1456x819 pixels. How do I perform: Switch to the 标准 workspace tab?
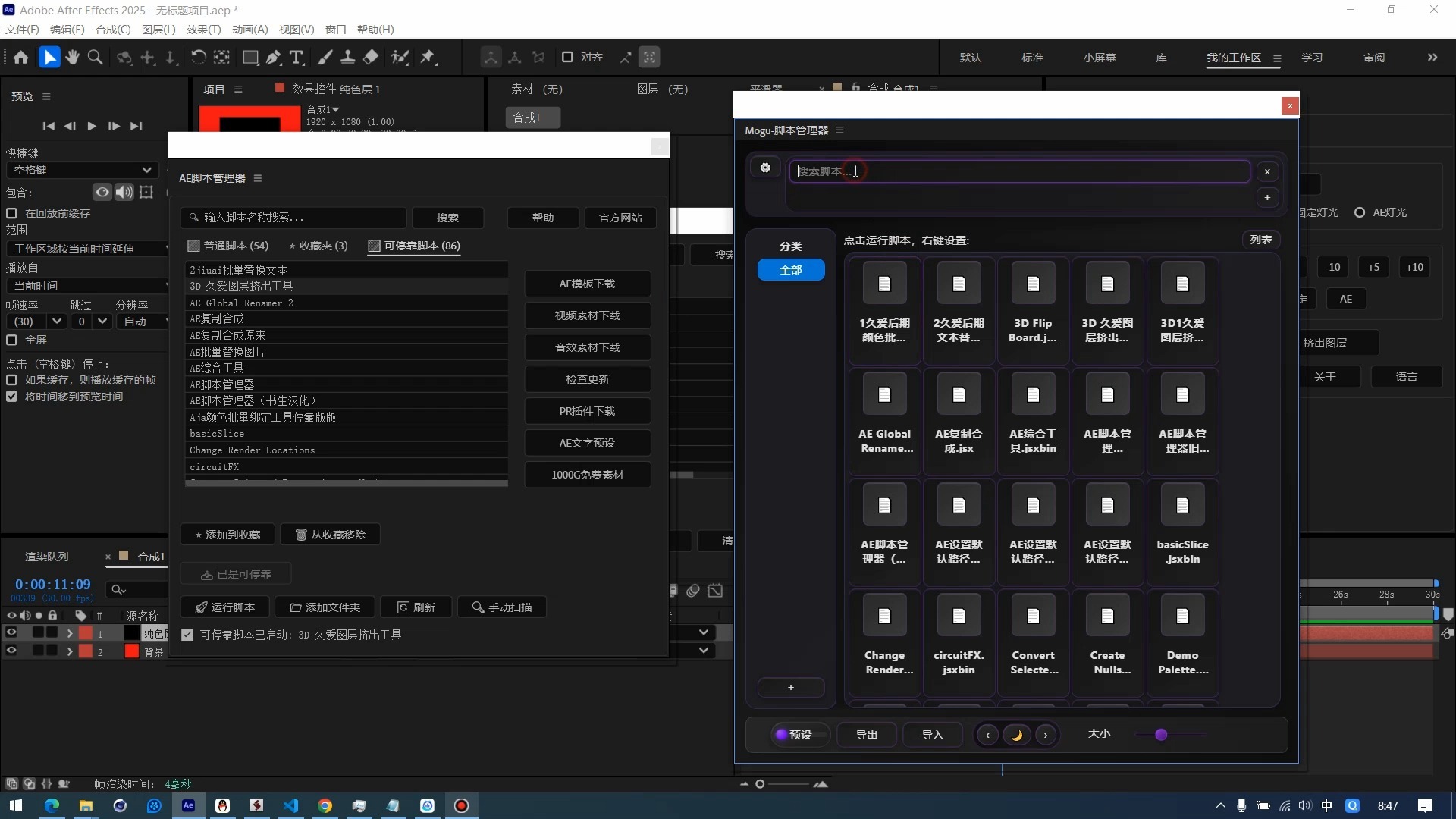click(1032, 58)
